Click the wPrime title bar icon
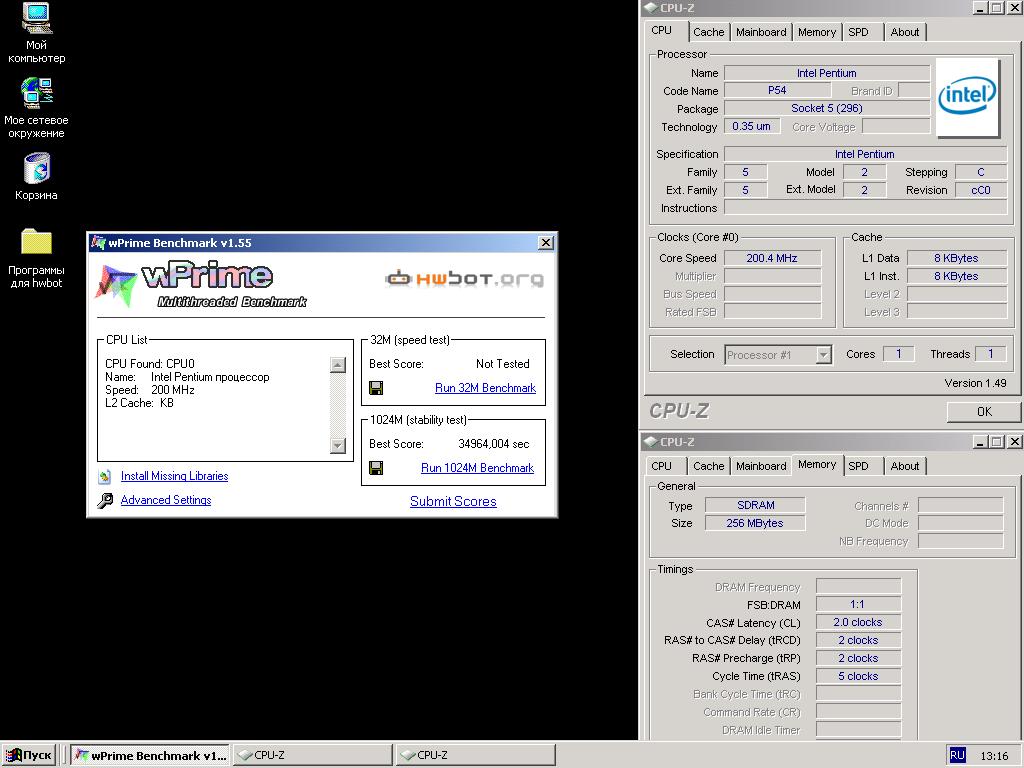This screenshot has height=768, width=1024. (x=99, y=243)
